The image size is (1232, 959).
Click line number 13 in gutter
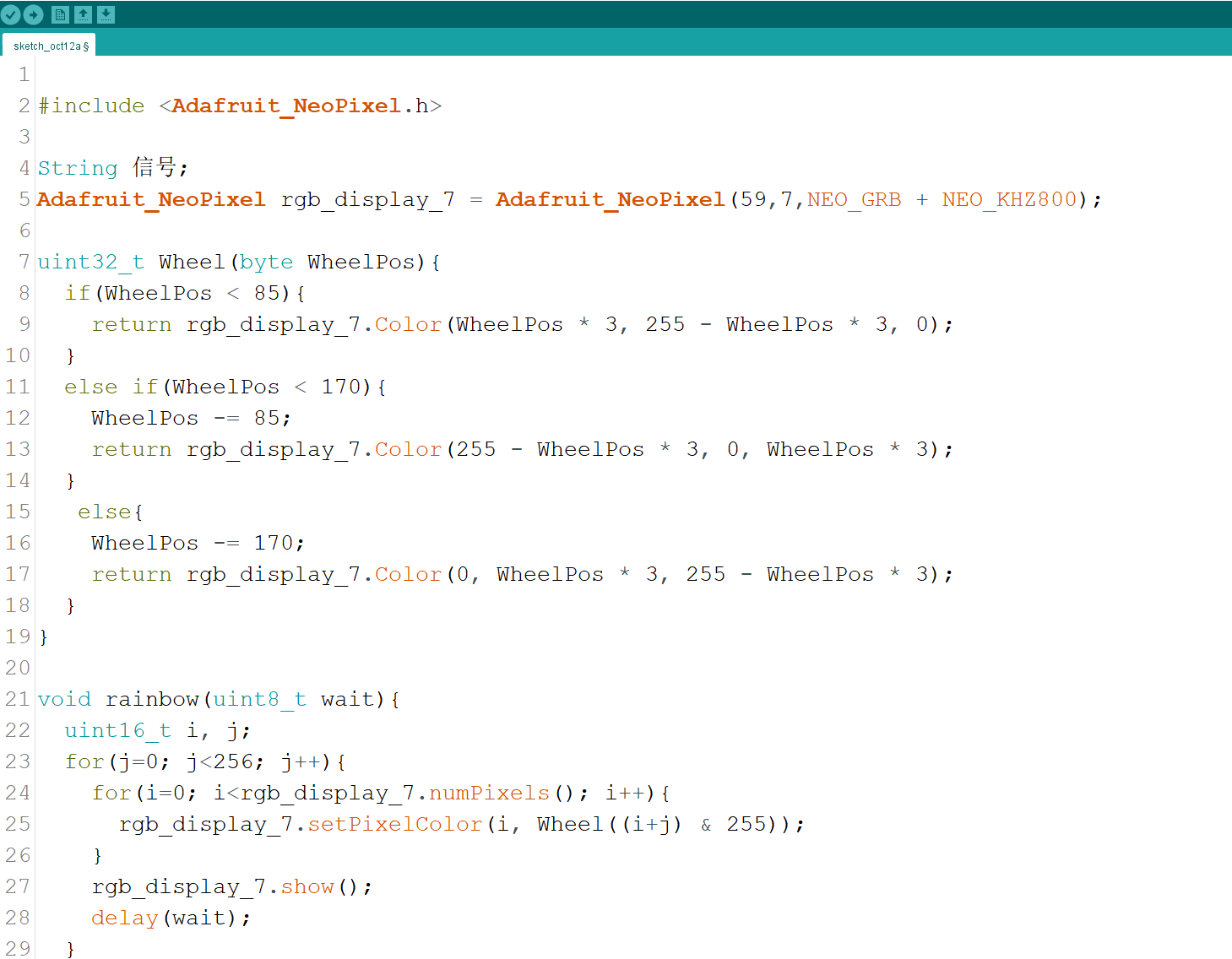(18, 449)
